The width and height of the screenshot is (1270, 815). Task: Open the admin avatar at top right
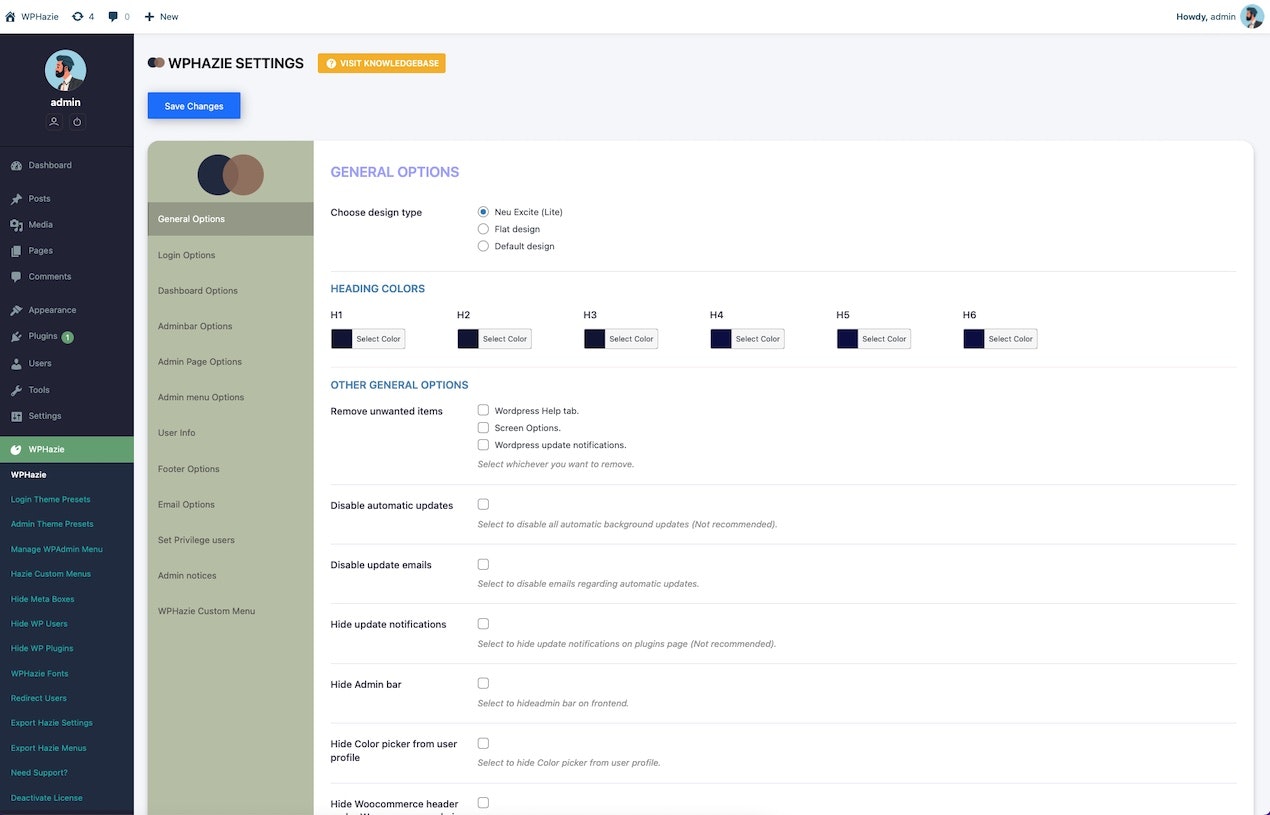1252,16
